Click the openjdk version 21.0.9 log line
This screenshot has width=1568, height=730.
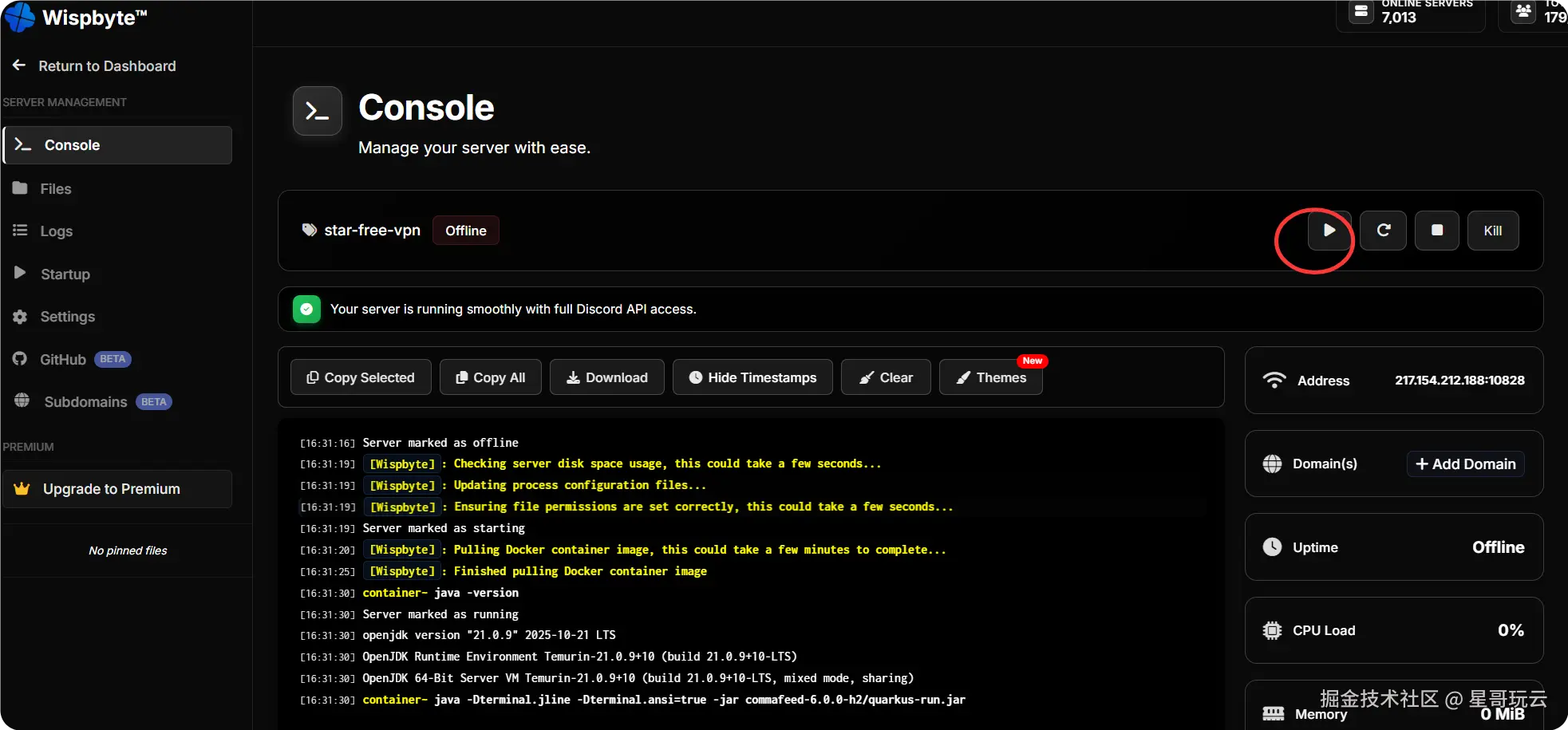click(489, 635)
